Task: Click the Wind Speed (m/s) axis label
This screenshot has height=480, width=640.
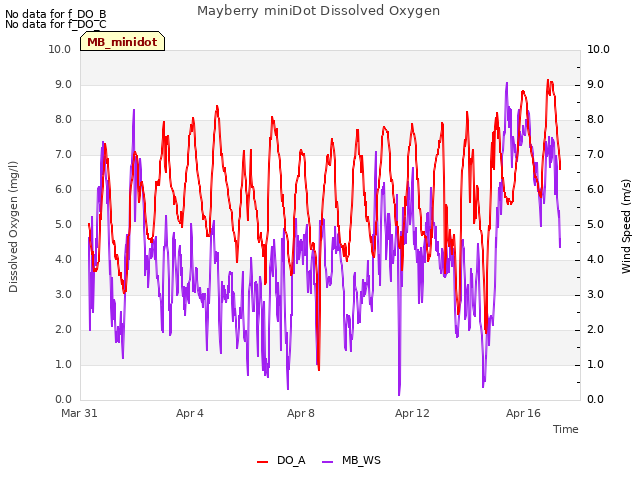Action: (x=626, y=226)
